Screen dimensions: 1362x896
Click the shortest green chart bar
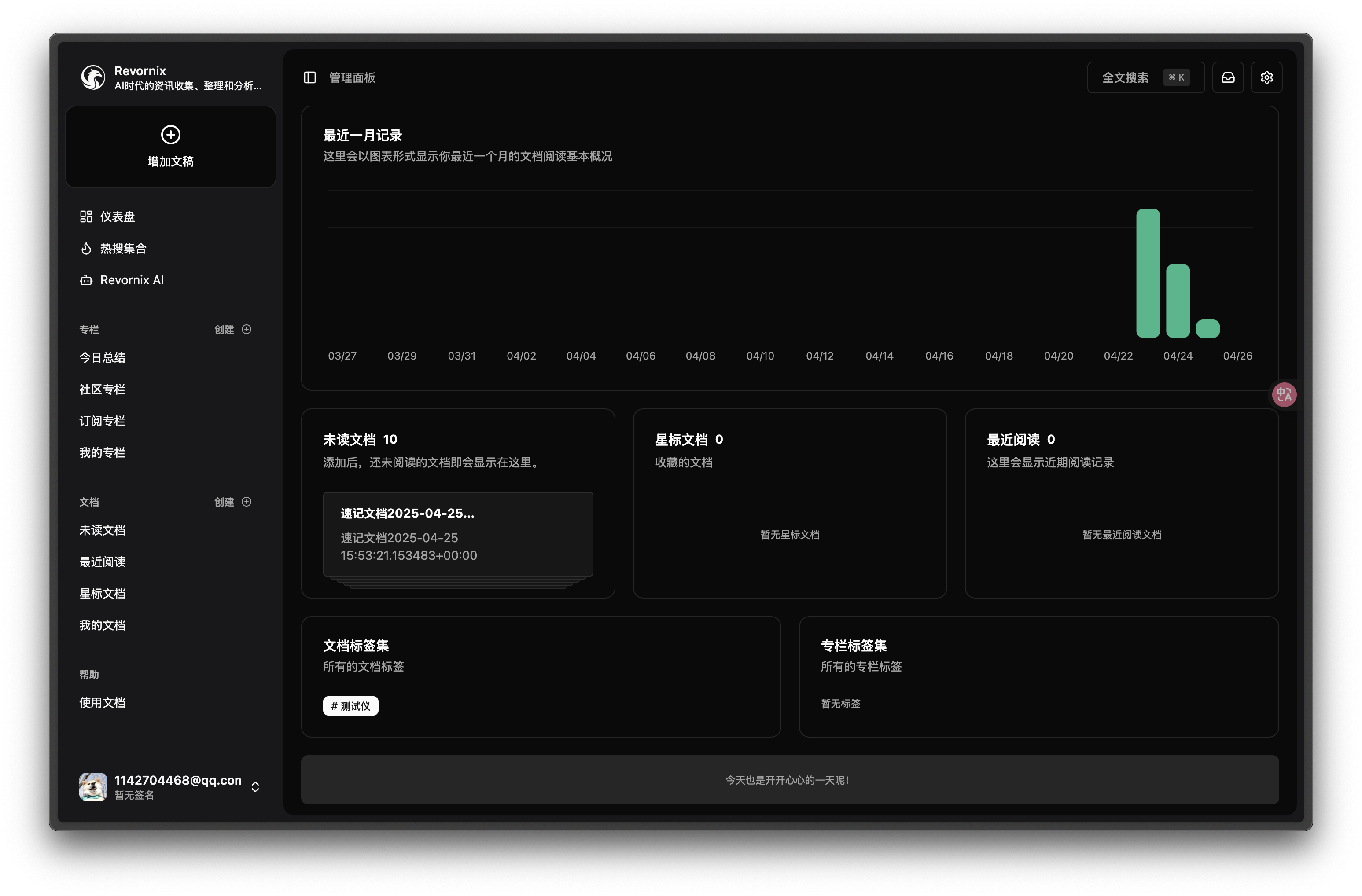1207,328
